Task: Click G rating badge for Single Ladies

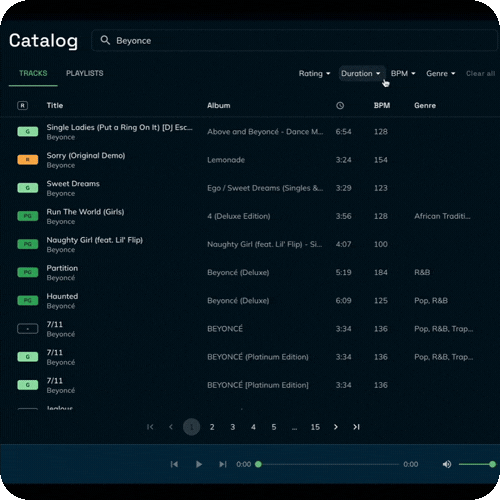Action: coord(28,132)
